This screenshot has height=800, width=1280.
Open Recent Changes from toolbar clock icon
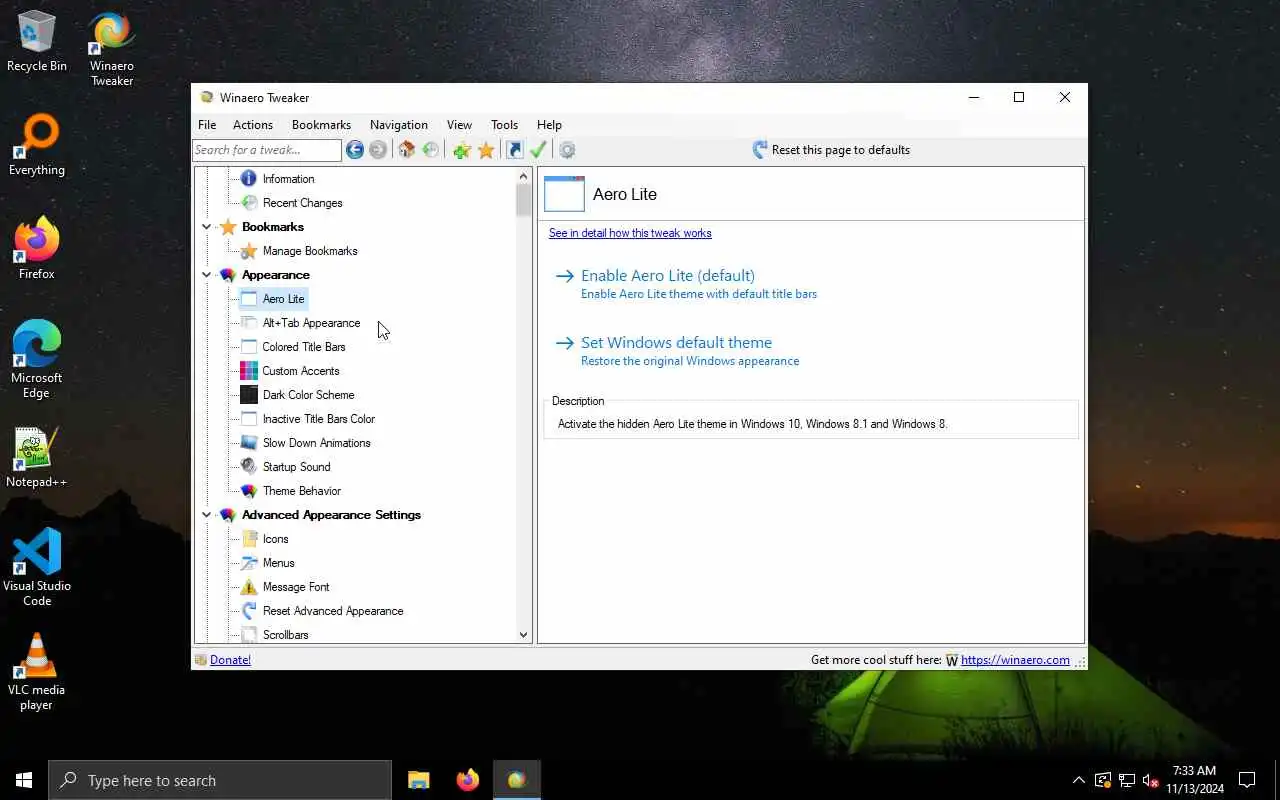[431, 150]
